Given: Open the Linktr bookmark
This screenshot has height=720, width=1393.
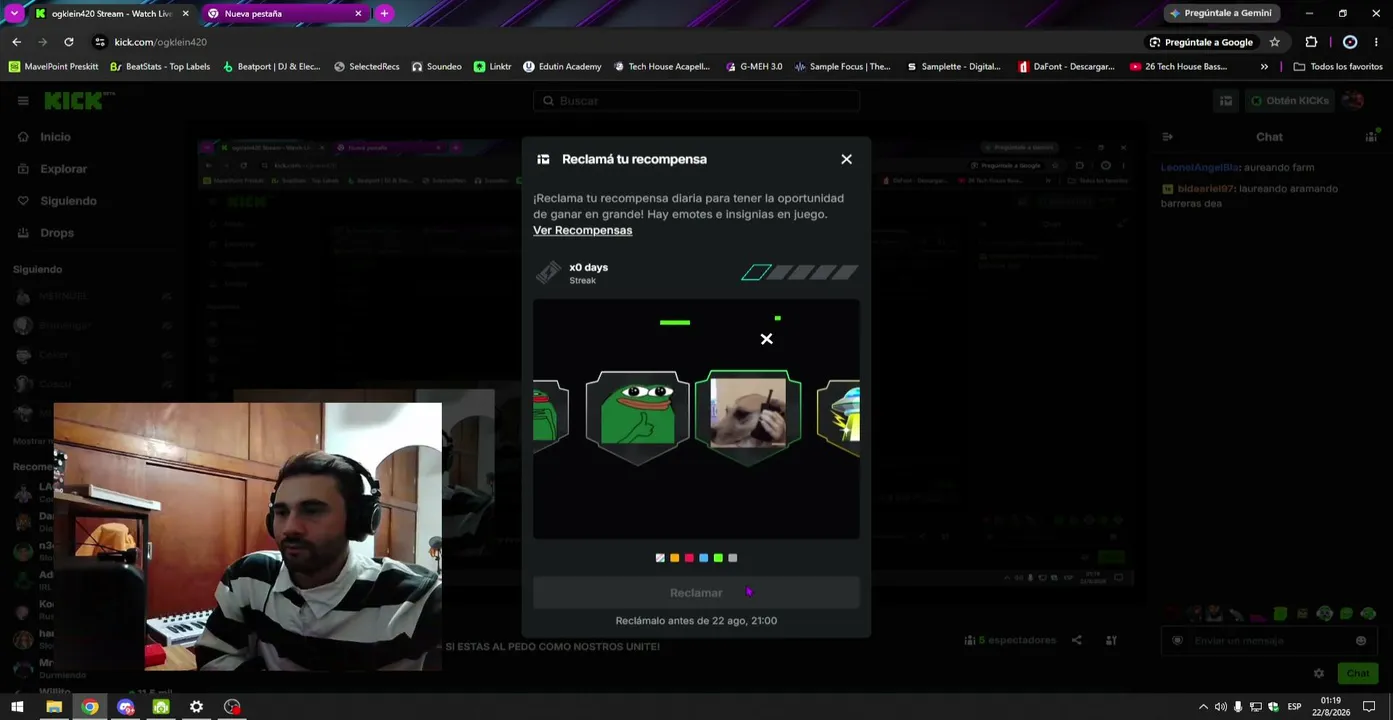Looking at the screenshot, I should [492, 67].
